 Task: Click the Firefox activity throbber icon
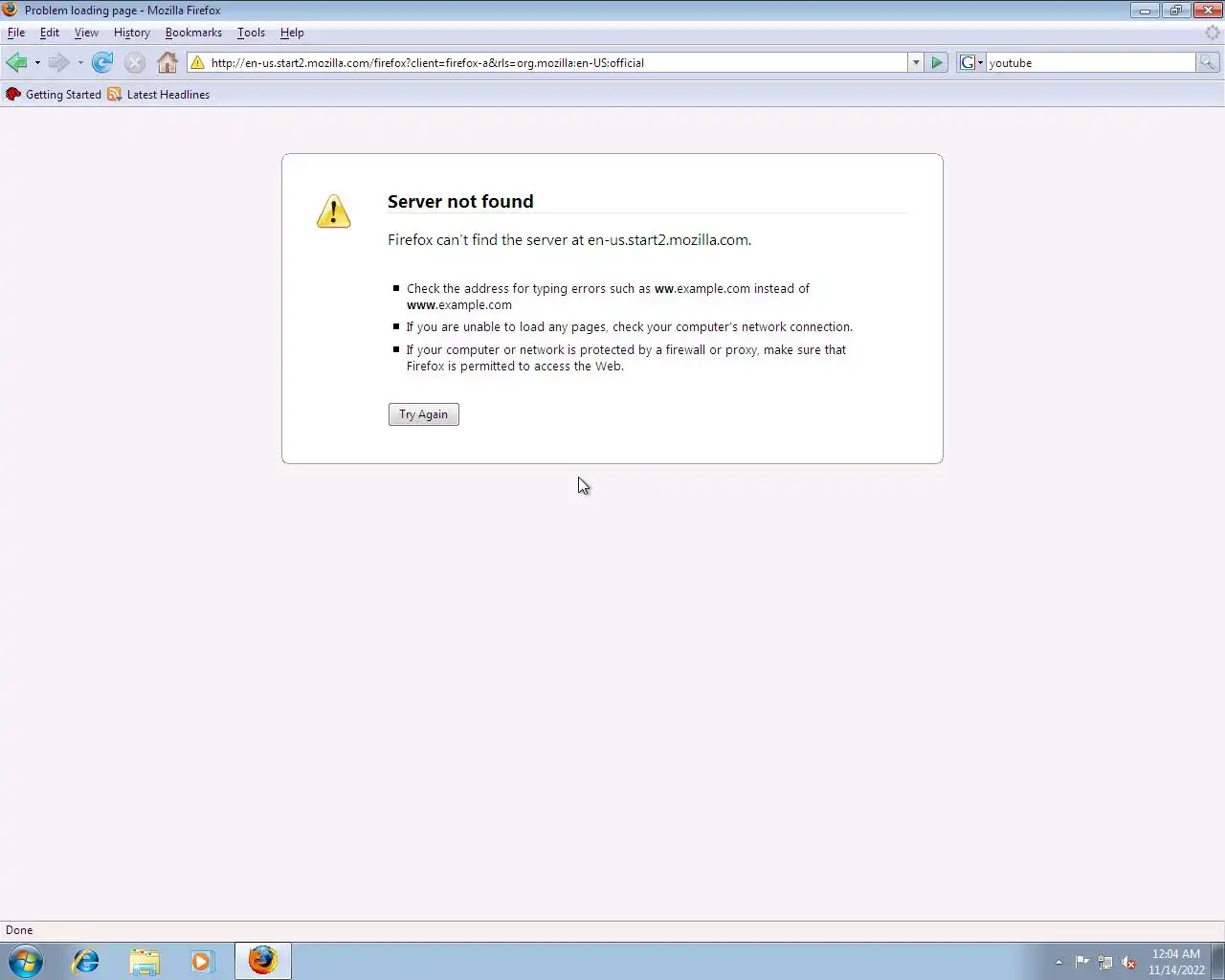click(x=1213, y=33)
